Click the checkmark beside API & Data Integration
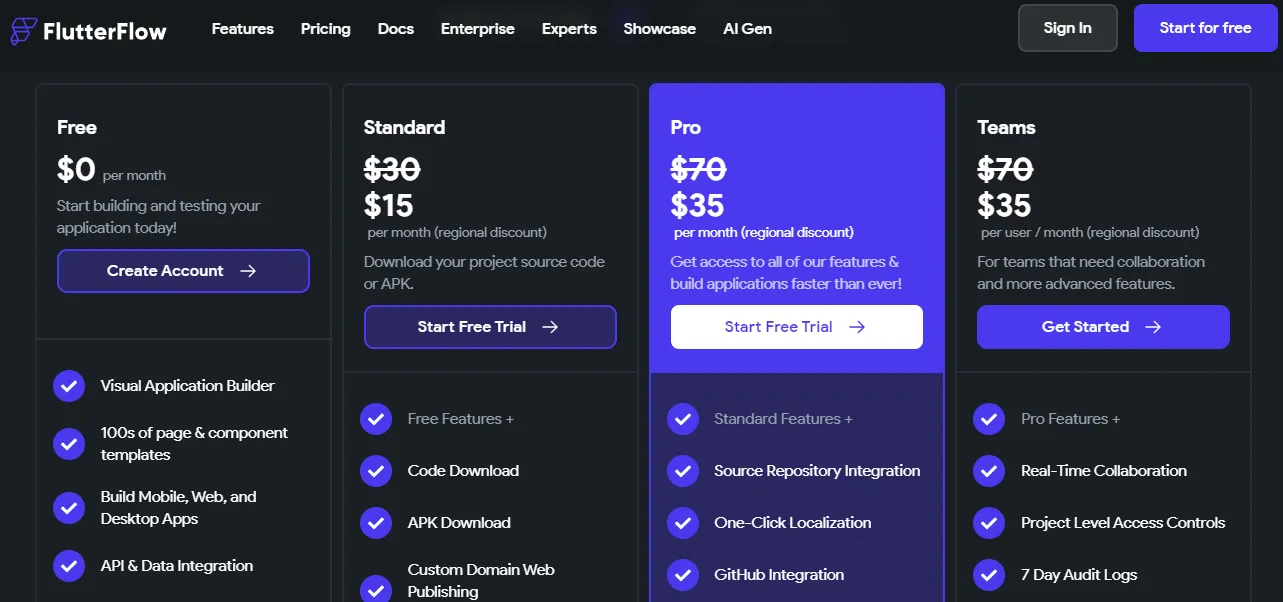The image size is (1283, 602). tap(69, 565)
